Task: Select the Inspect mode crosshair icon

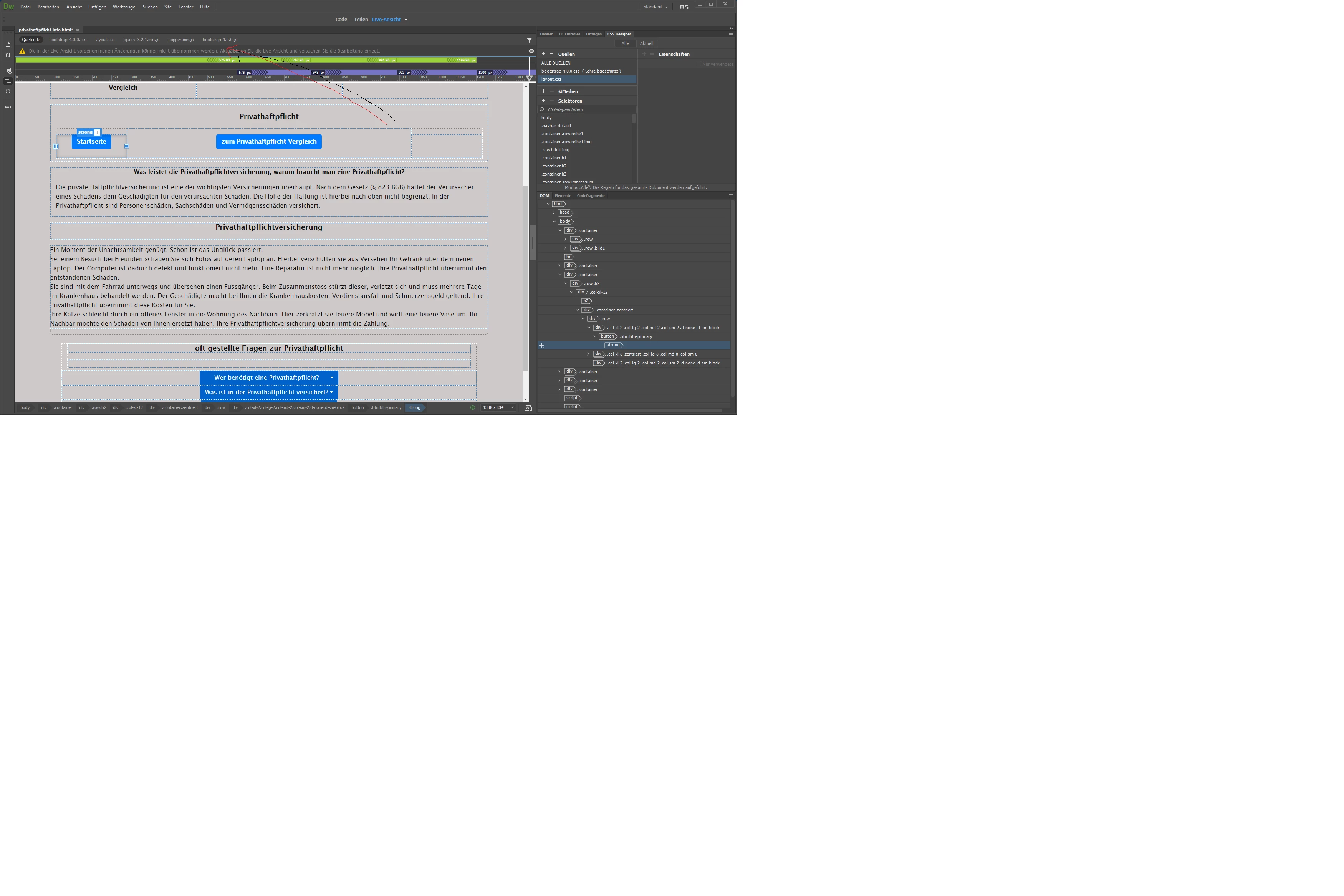Action: click(x=8, y=91)
